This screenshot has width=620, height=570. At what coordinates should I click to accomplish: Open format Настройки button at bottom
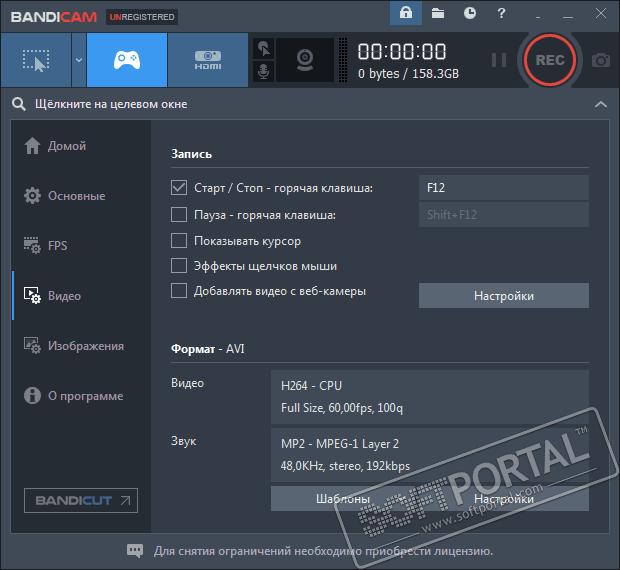(x=504, y=498)
